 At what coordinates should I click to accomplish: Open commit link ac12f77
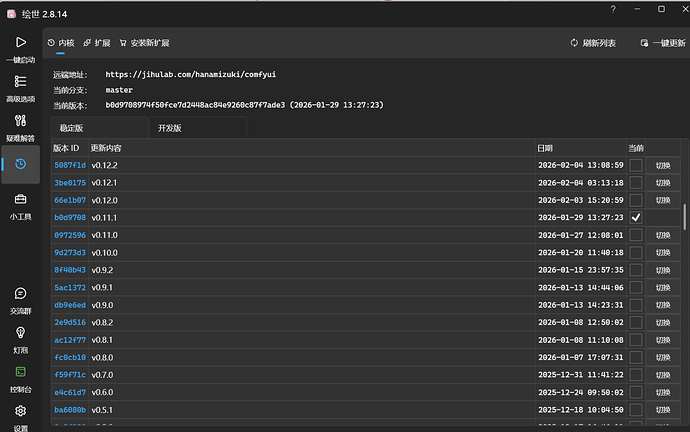click(x=70, y=340)
